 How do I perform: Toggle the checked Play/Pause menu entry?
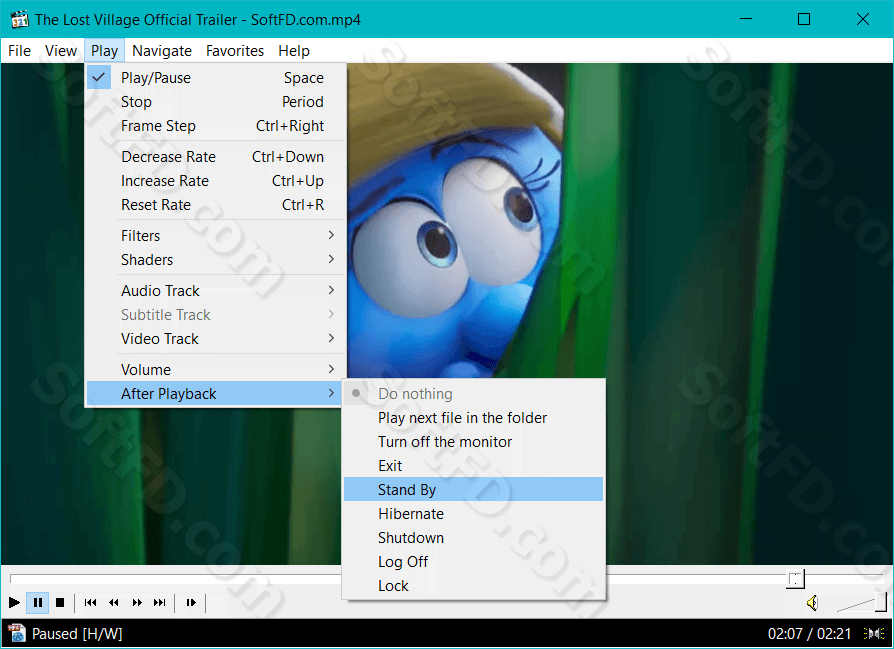(216, 78)
